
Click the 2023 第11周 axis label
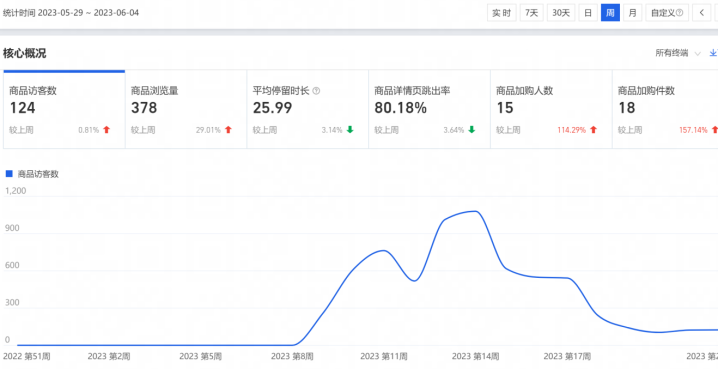coord(384,356)
